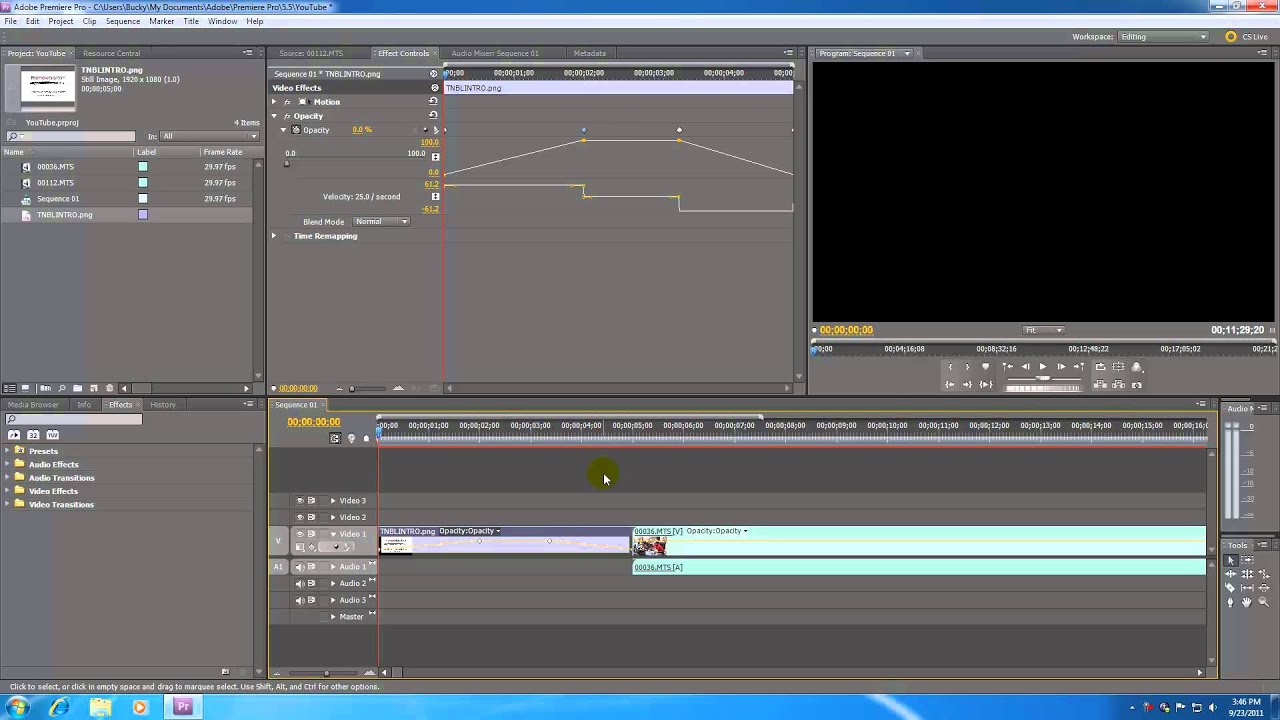Switch to the Media Browser tab
This screenshot has height=720, width=1280.
coord(33,405)
